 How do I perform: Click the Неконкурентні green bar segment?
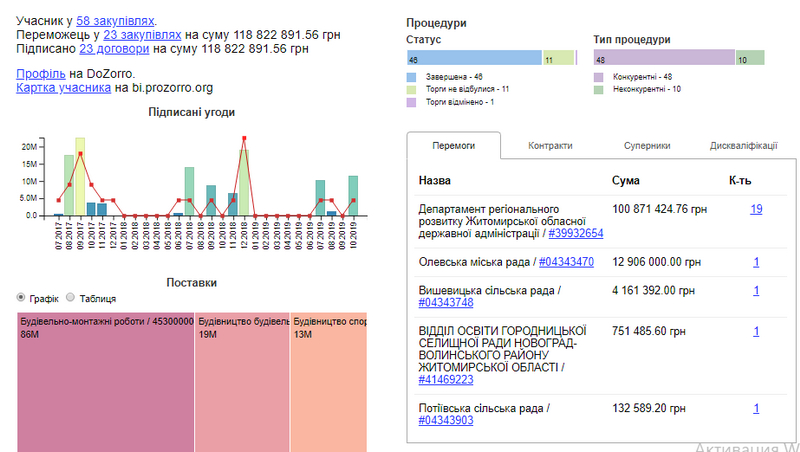click(749, 59)
